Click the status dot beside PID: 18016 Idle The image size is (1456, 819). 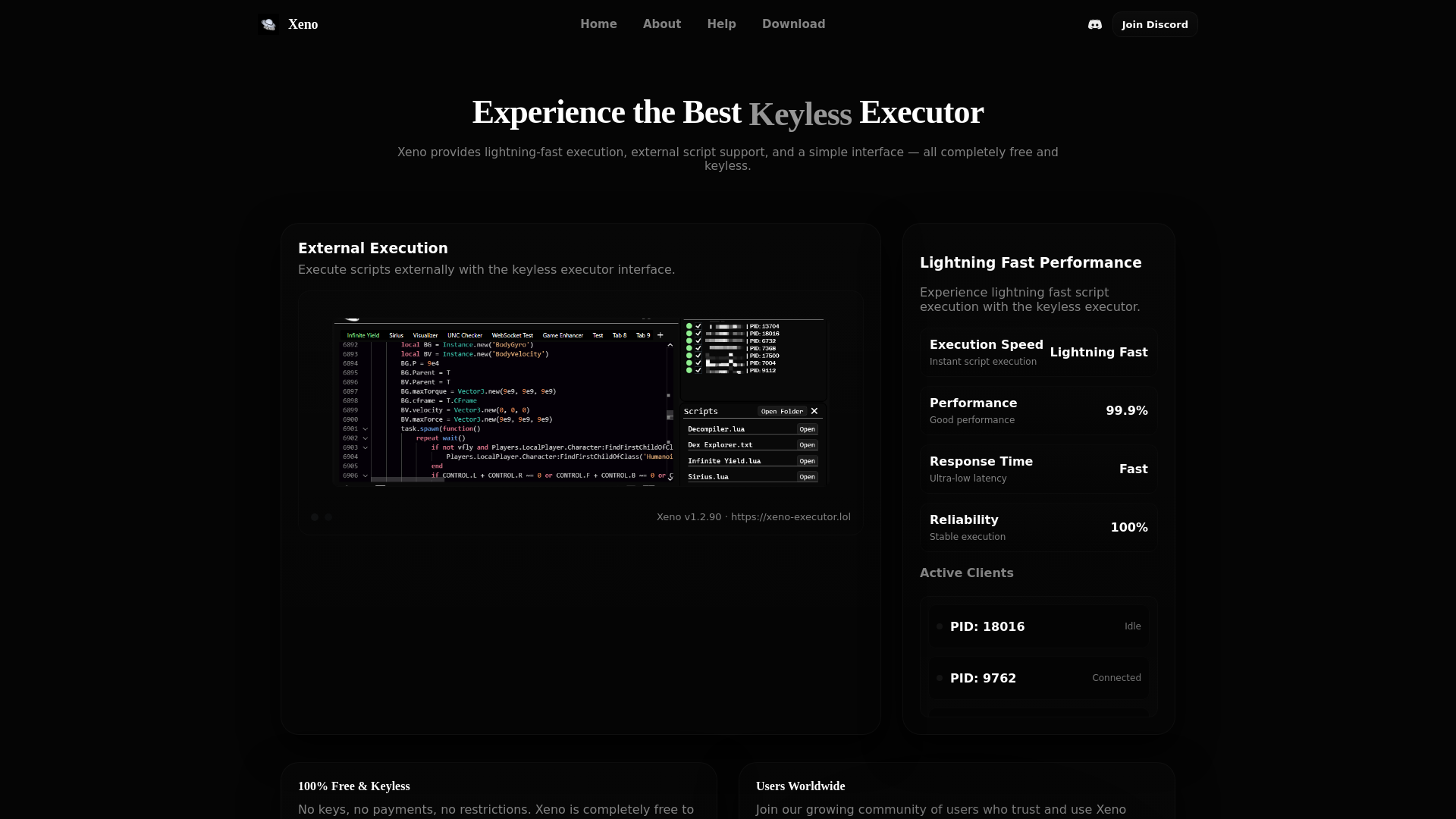pos(940,626)
